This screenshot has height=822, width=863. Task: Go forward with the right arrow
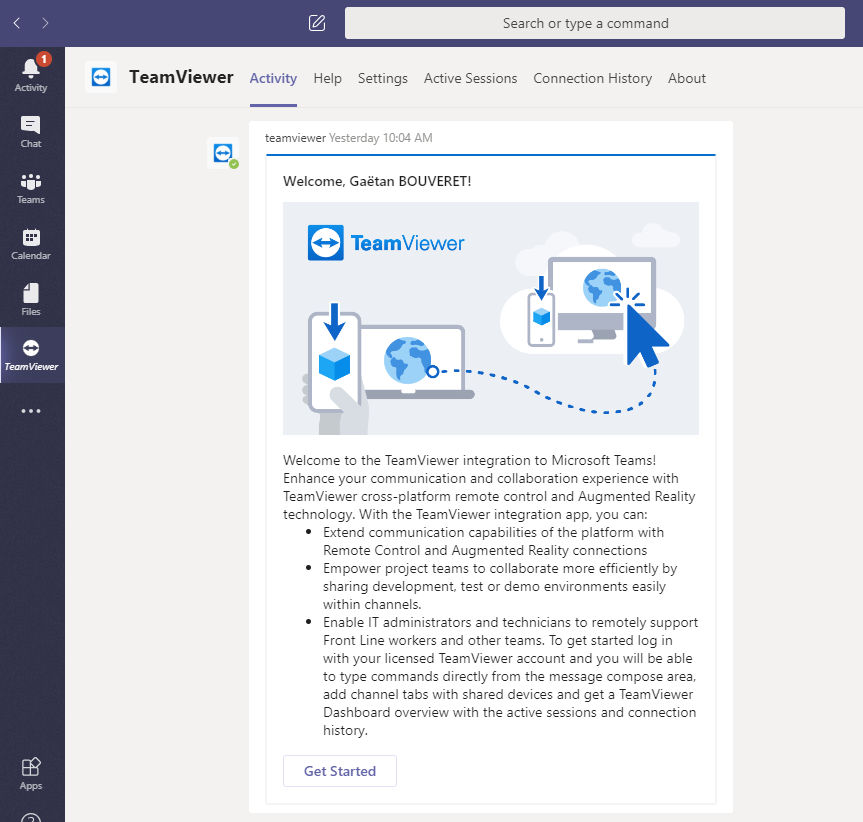[45, 23]
